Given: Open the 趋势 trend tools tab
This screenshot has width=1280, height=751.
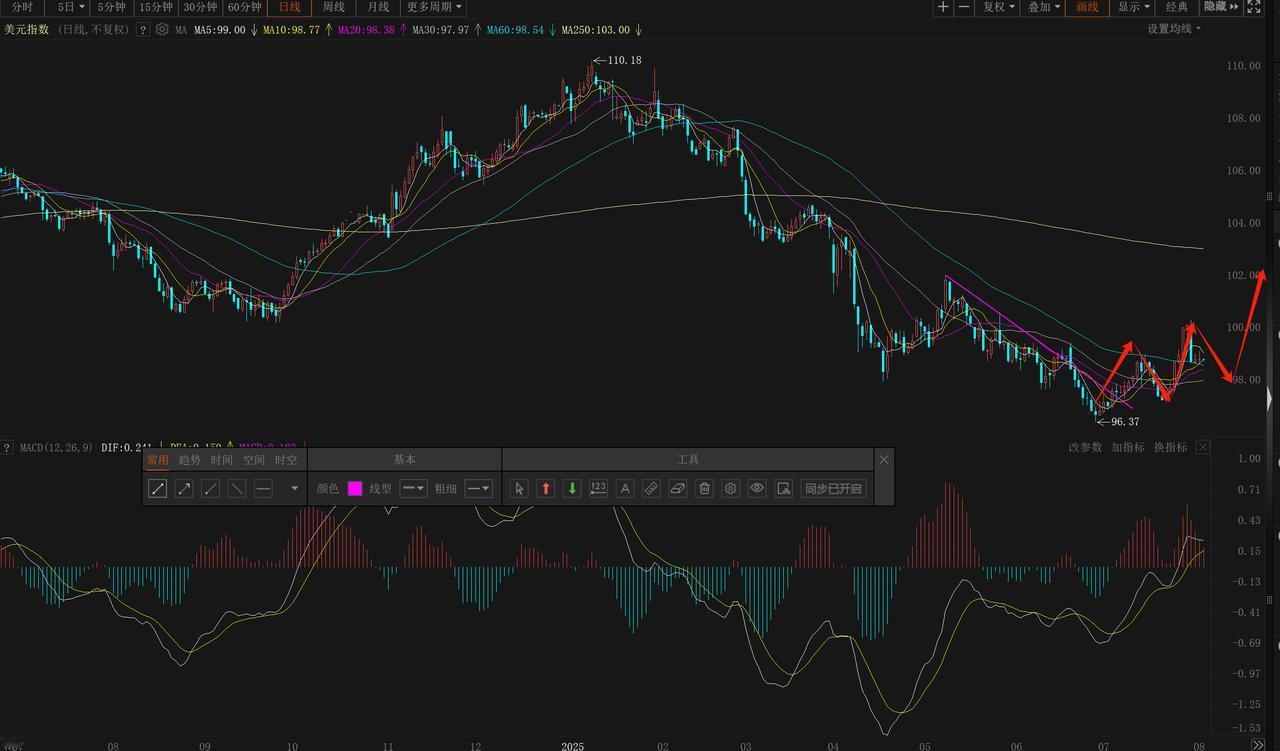Looking at the screenshot, I should [x=190, y=460].
